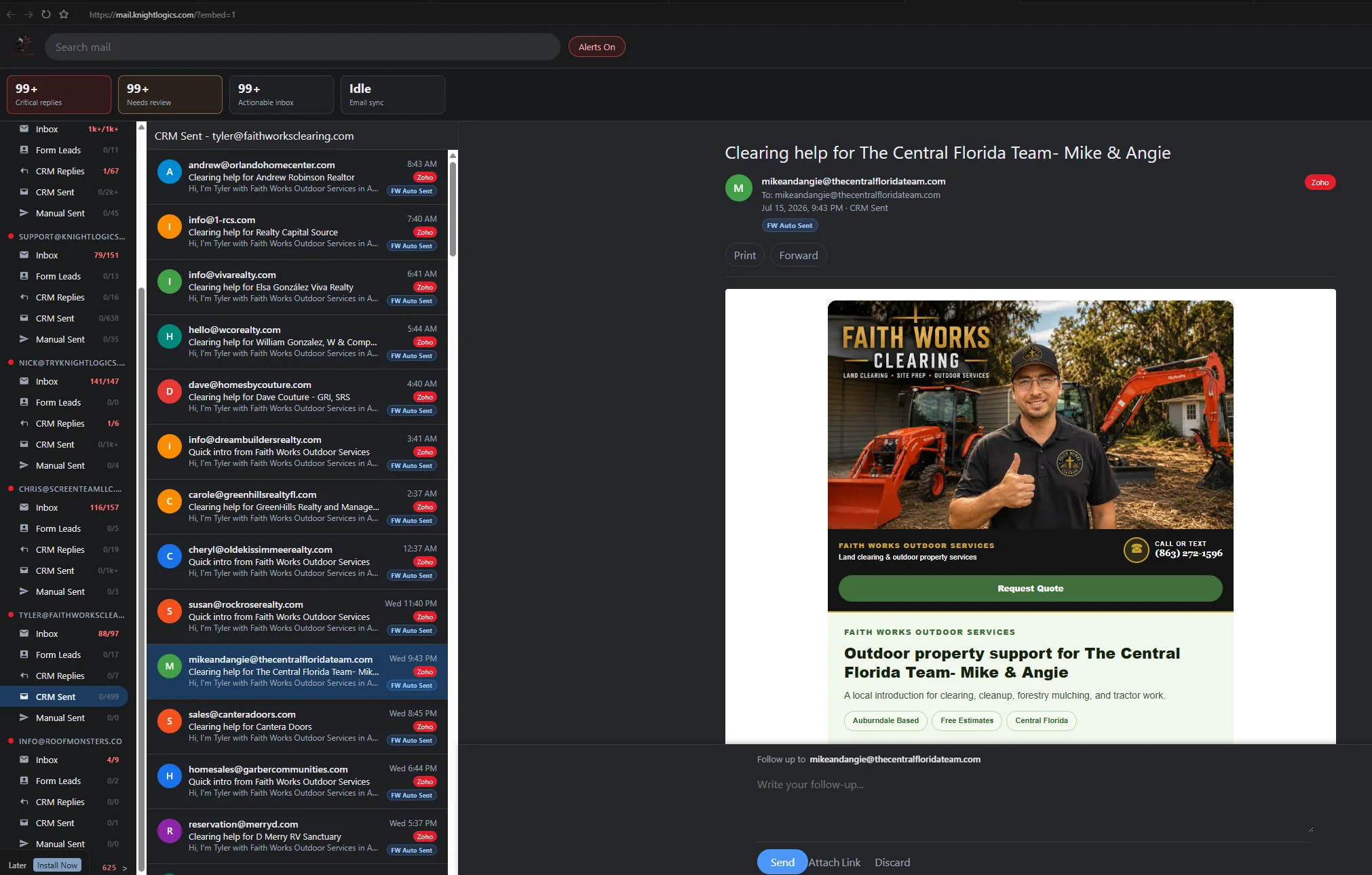
Task: Click the Form Leads icon with count 0/13
Action: click(24, 276)
